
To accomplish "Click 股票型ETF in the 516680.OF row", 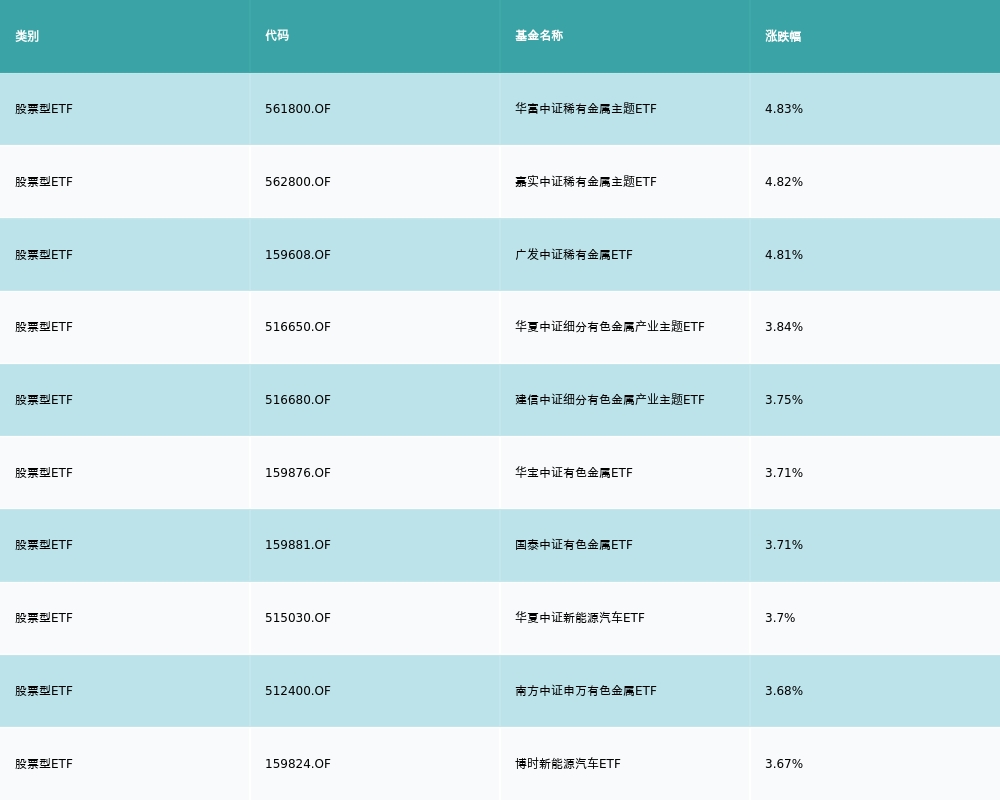I will (x=44, y=400).
